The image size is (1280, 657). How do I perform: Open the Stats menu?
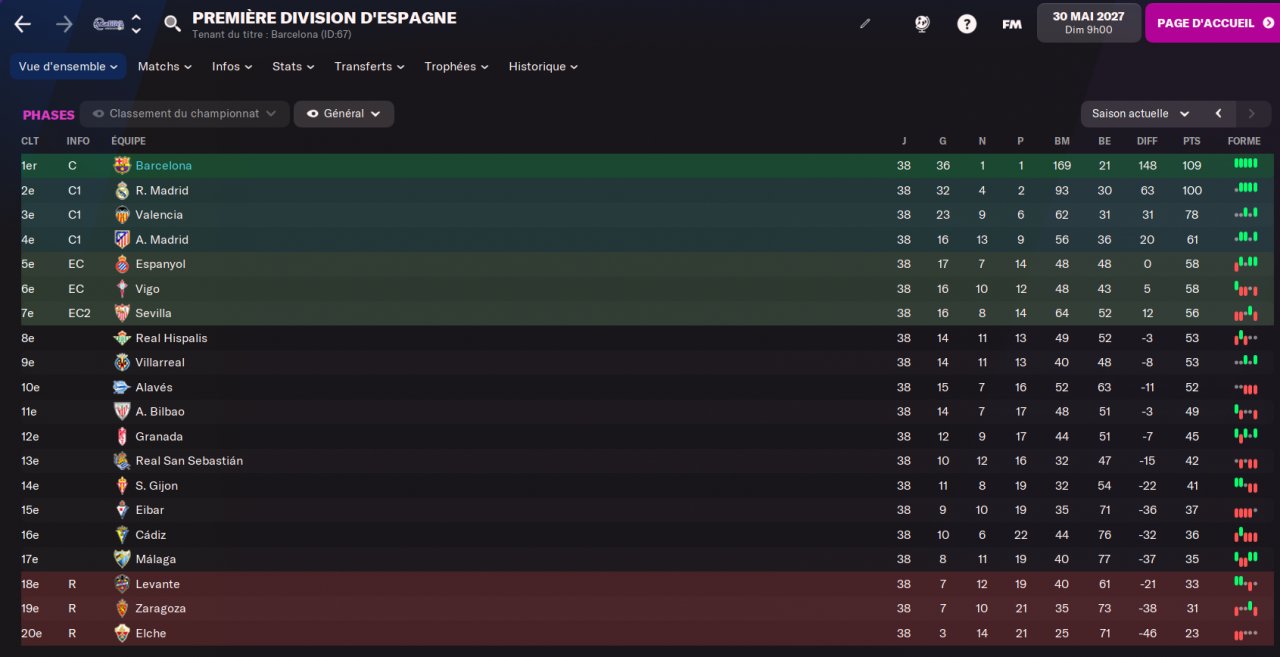[293, 67]
